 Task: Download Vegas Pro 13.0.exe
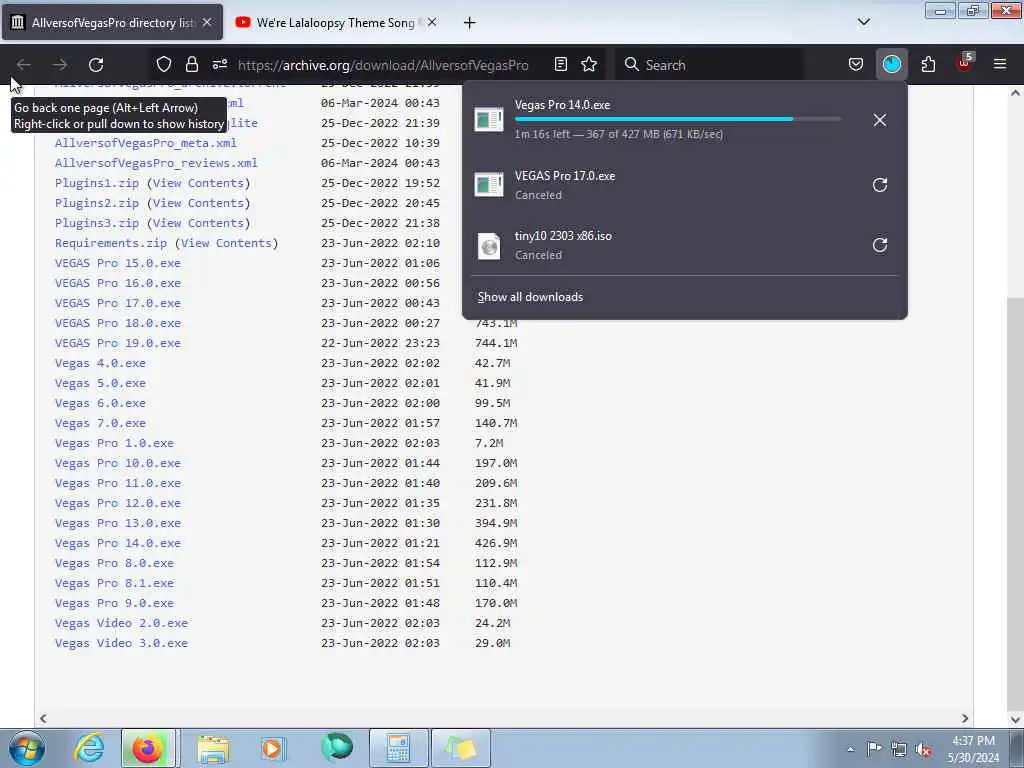(118, 523)
